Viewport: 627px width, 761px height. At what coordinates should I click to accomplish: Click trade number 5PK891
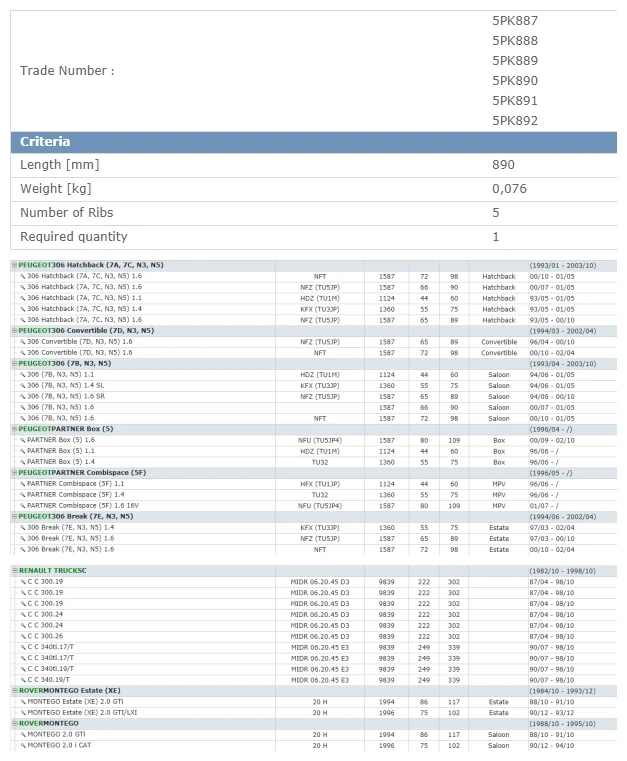click(515, 101)
